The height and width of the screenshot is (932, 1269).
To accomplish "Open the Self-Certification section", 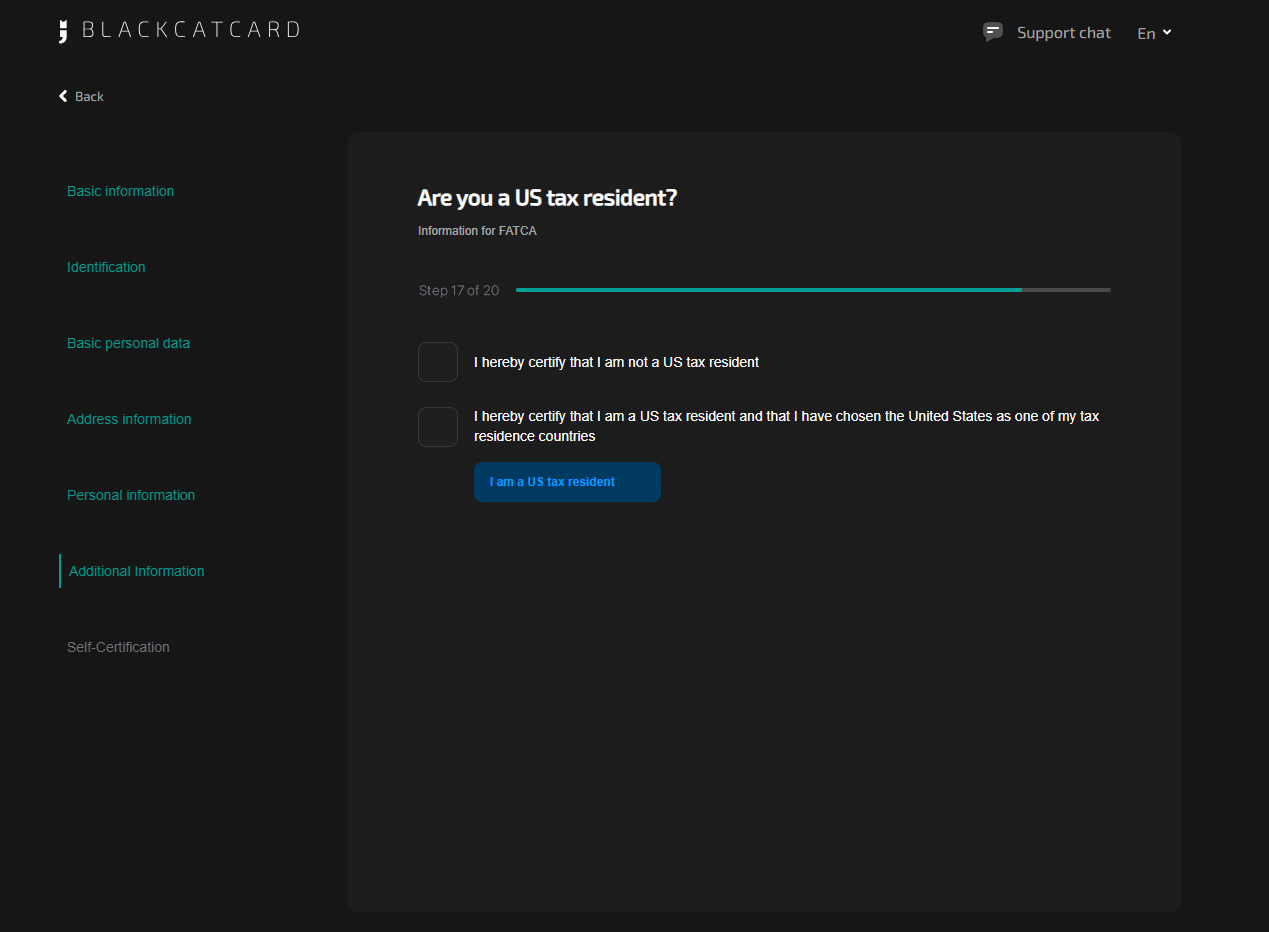I will point(118,647).
